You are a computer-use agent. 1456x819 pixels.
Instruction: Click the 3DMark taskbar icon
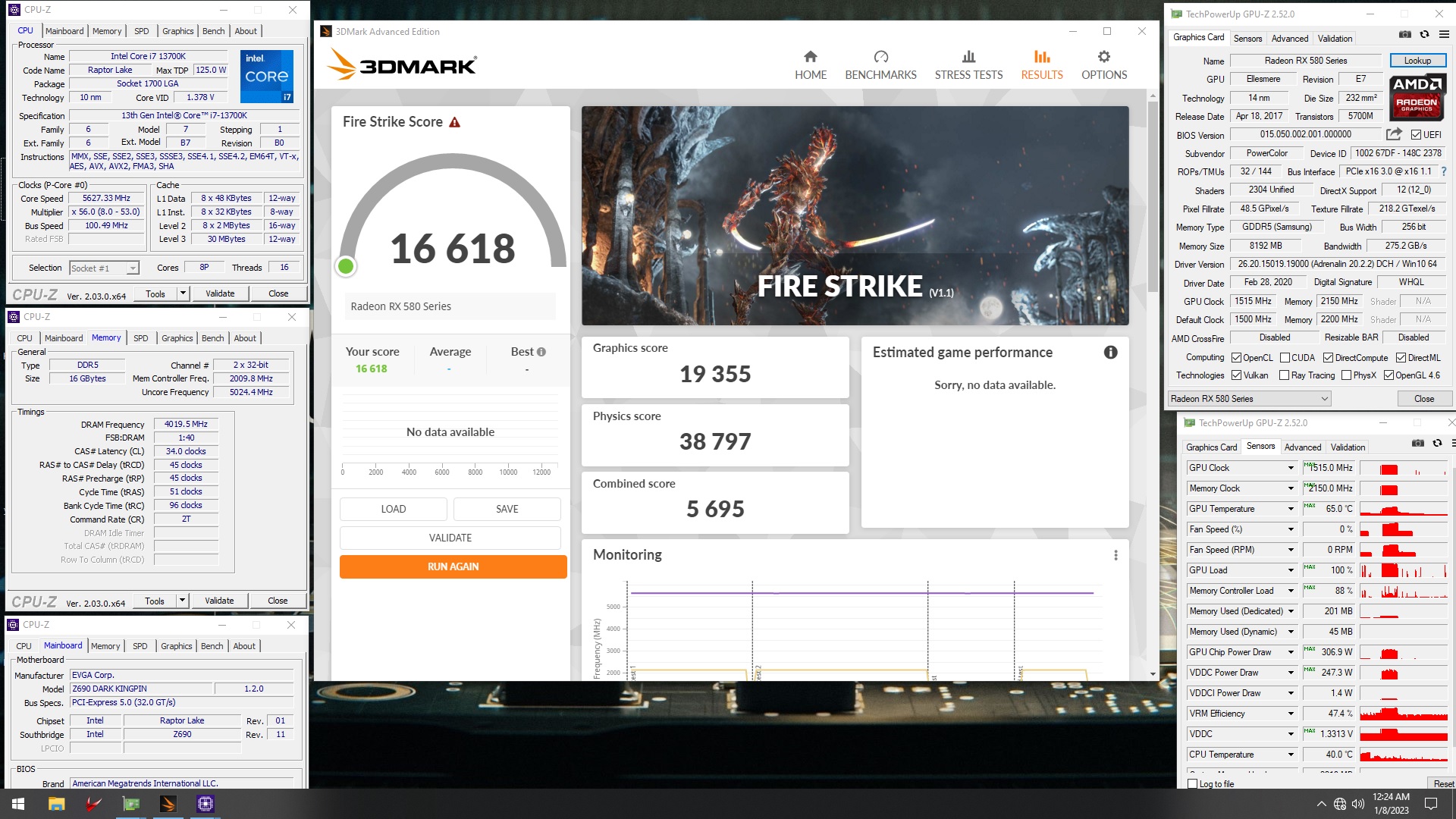click(168, 804)
